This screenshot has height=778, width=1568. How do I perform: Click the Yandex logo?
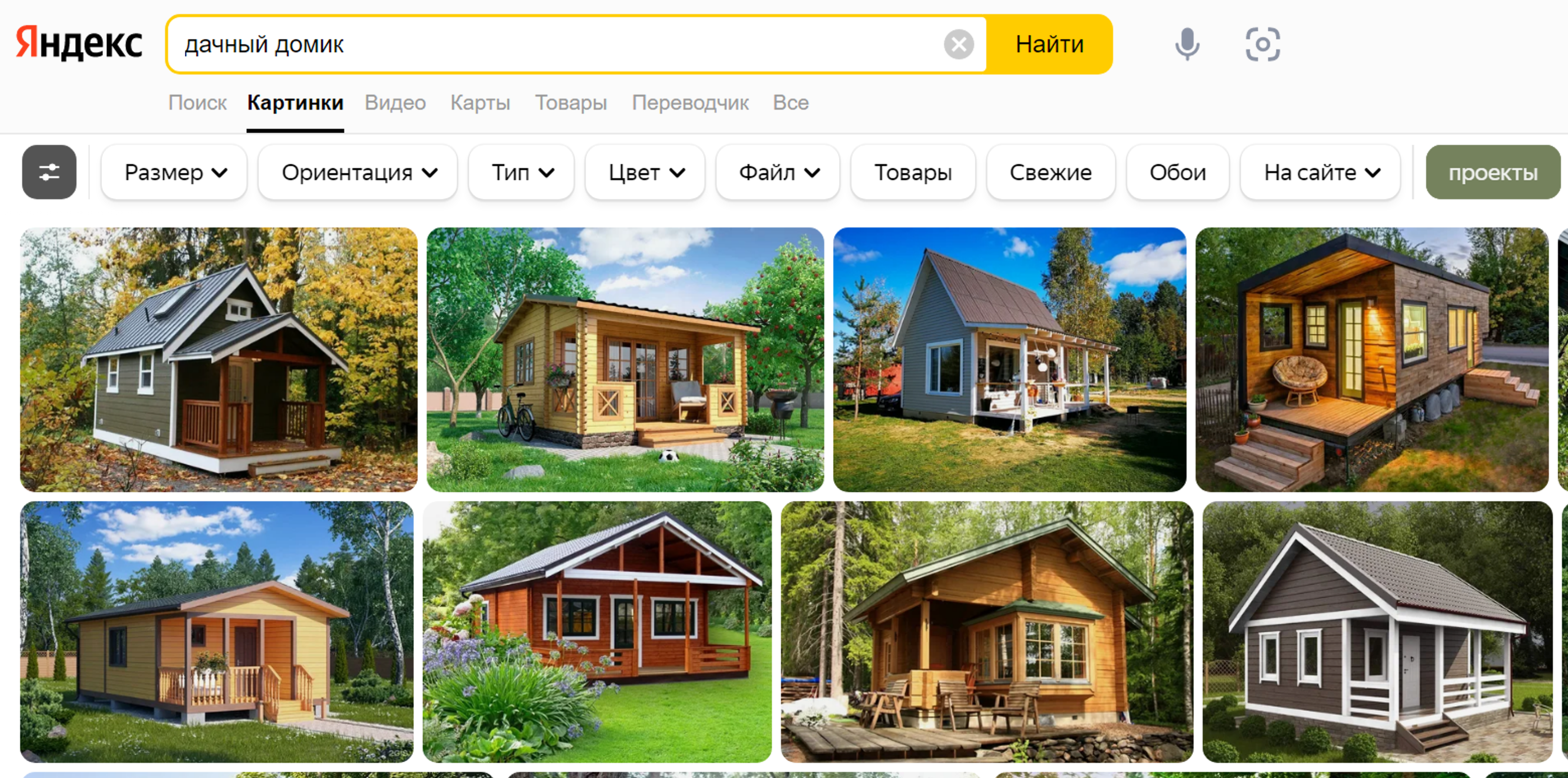point(79,43)
